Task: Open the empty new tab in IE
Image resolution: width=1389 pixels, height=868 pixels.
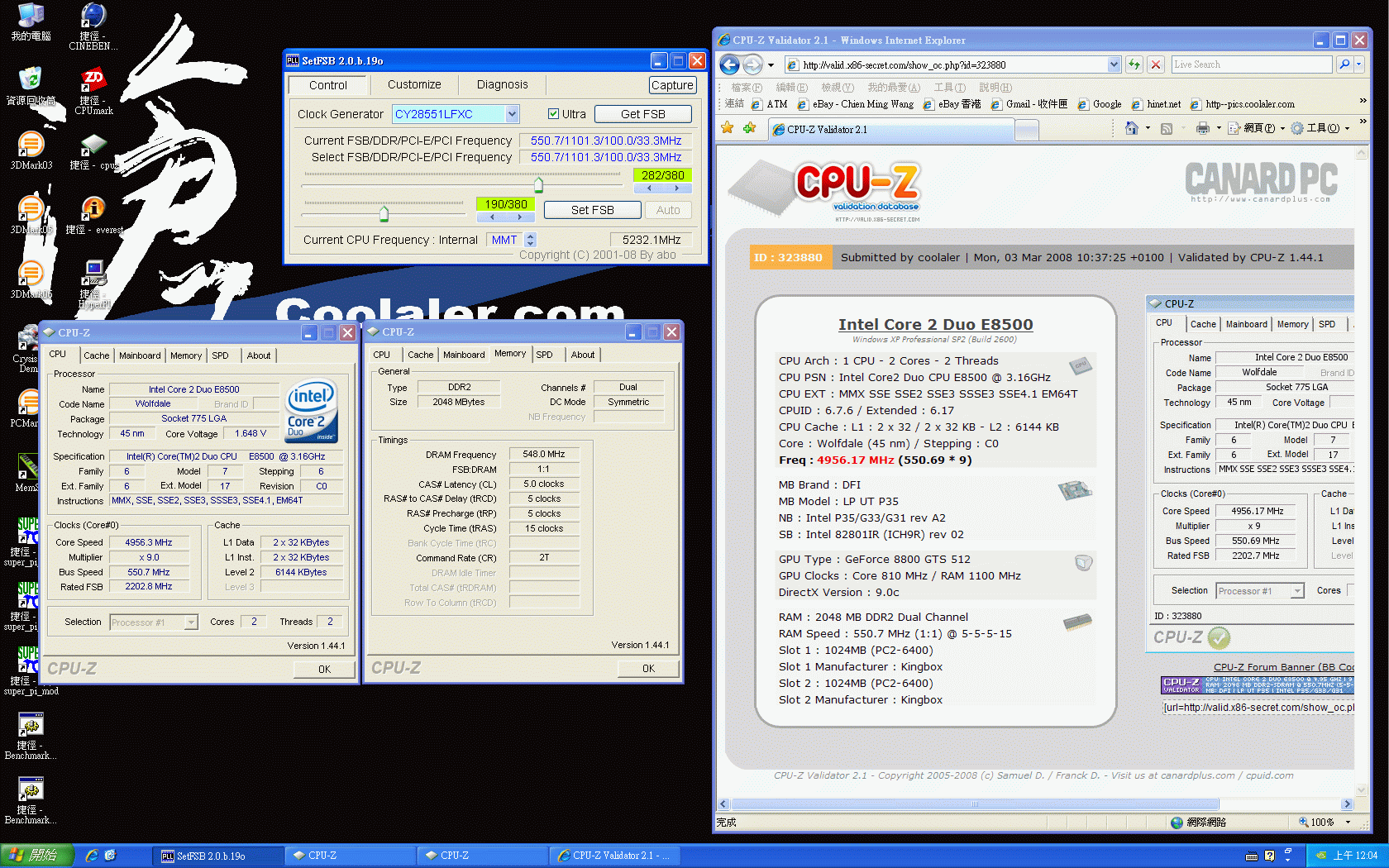Action: coord(1026,130)
